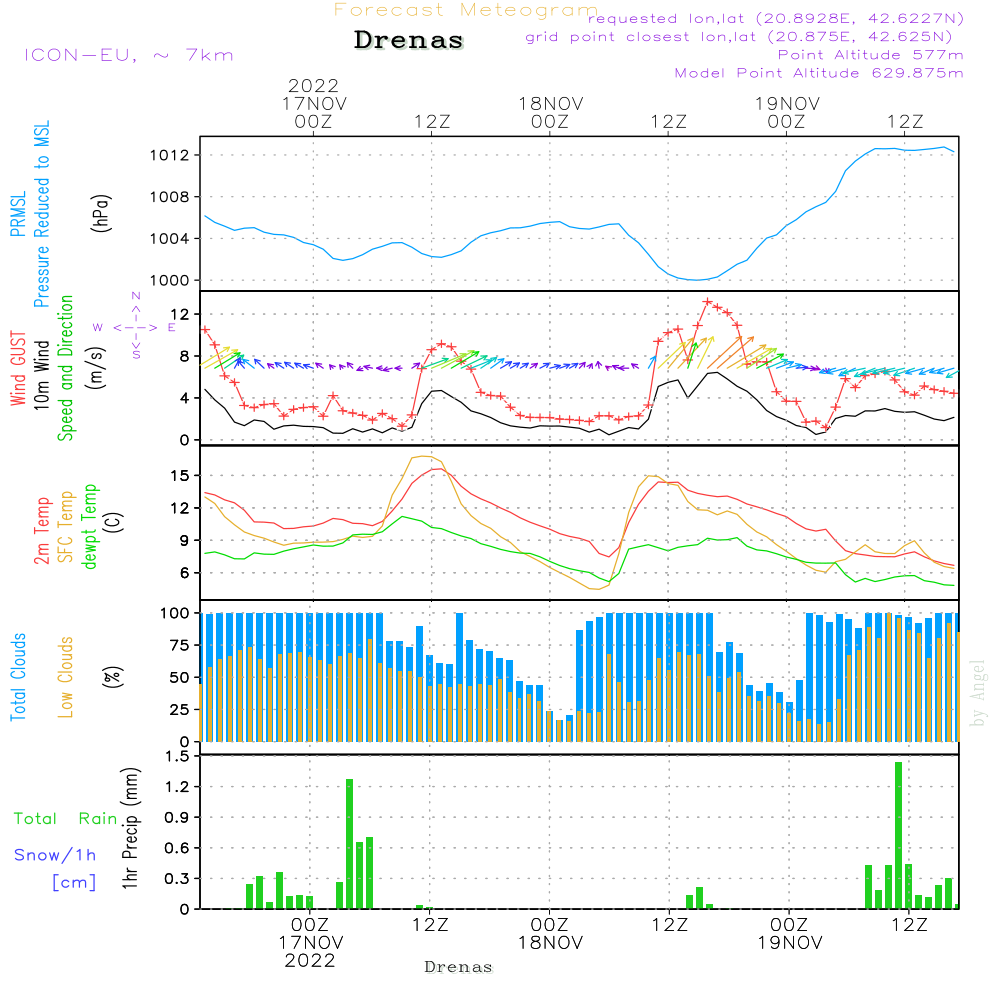Click the green 'Total Rain' legend label
This screenshot has height=1000, width=1000.
coord(66,818)
